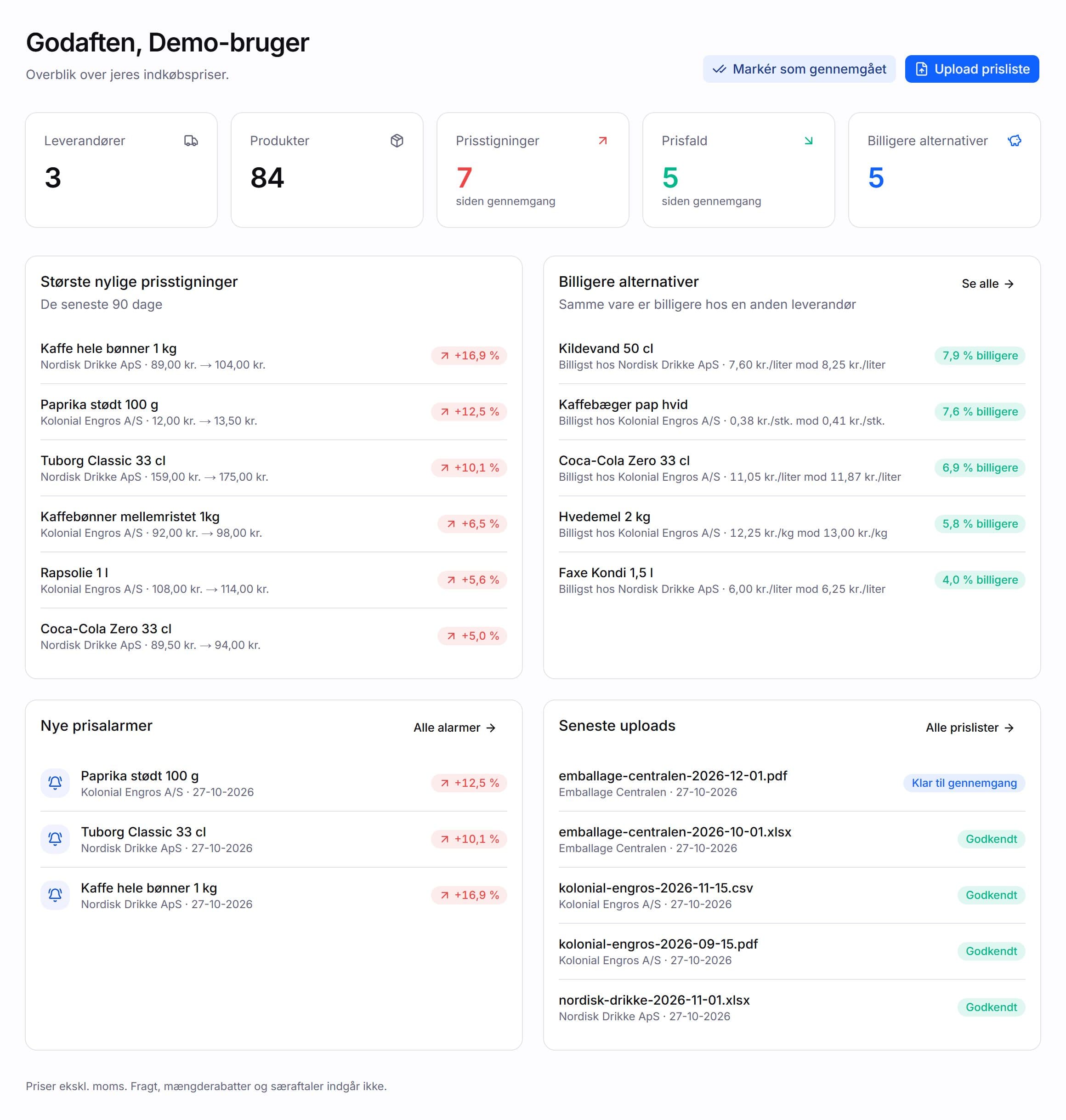The image size is (1066, 1120).
Task: Open the Se alle link for cheaper alternatives
Action: [x=987, y=284]
